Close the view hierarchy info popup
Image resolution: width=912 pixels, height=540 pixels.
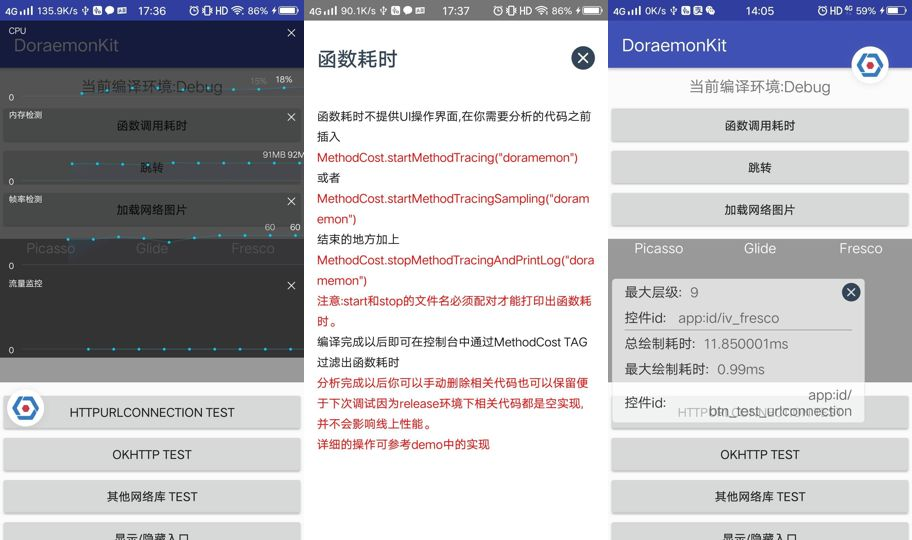[851, 292]
